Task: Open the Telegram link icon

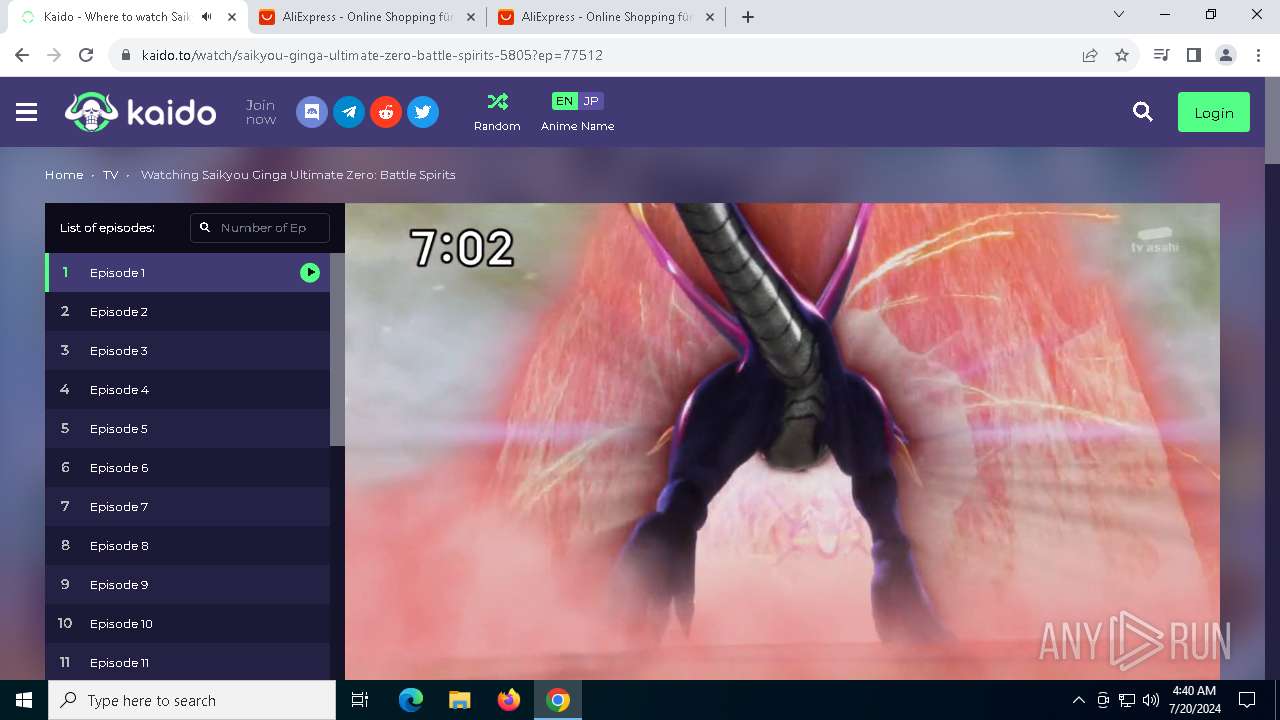Action: pyautogui.click(x=349, y=112)
